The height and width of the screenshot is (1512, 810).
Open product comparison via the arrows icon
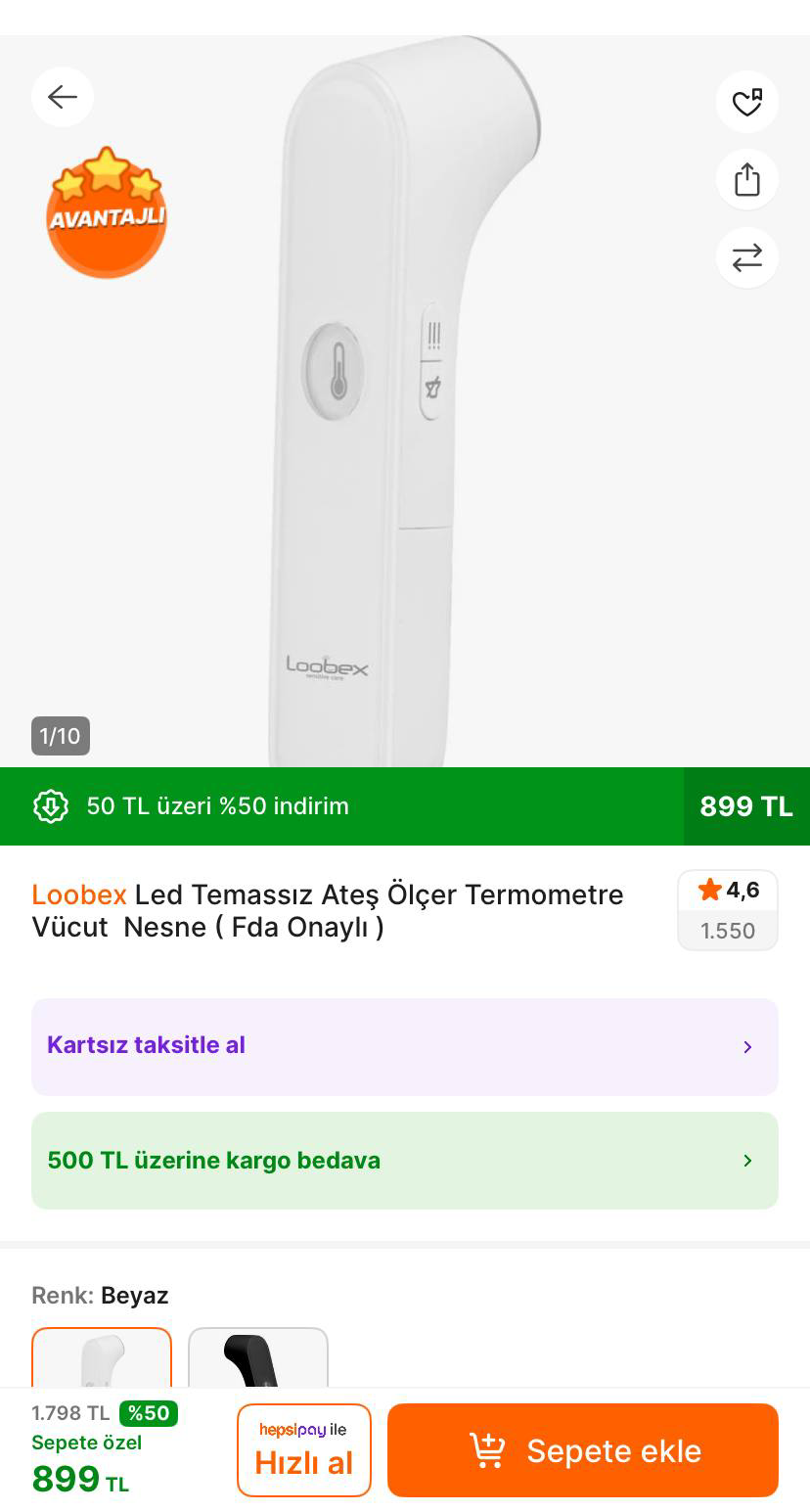pyautogui.click(x=747, y=257)
